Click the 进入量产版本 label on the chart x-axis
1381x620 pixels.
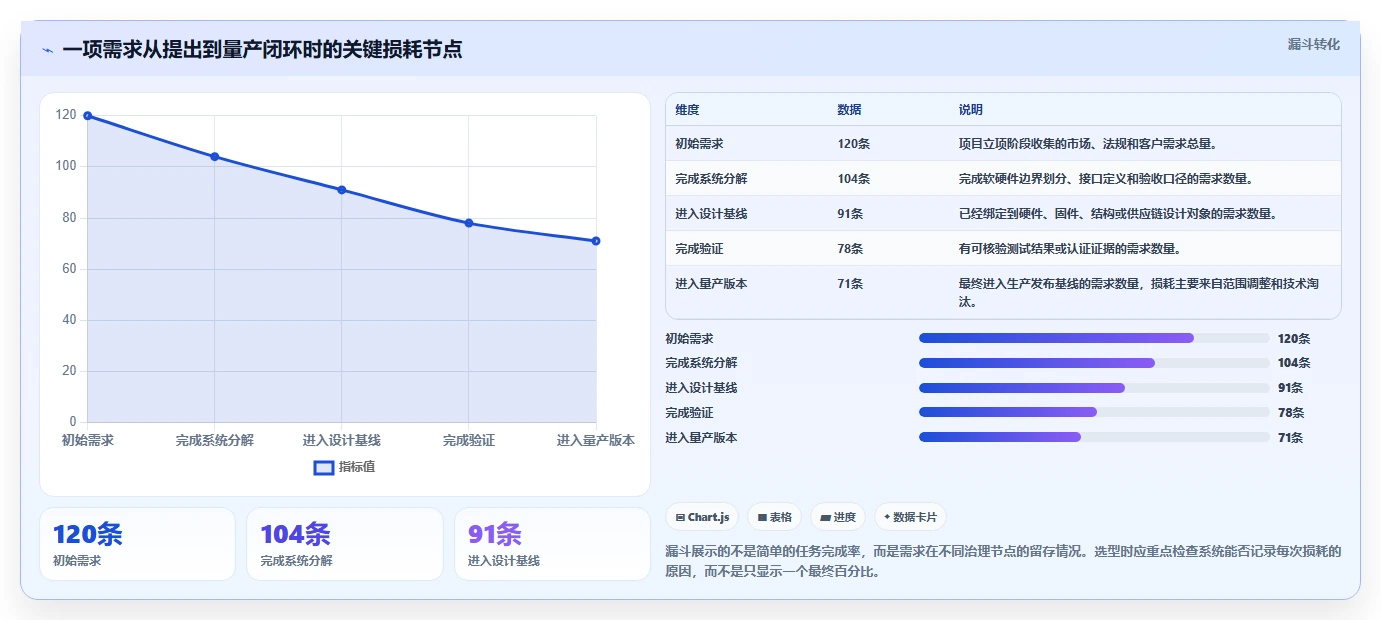pos(596,440)
